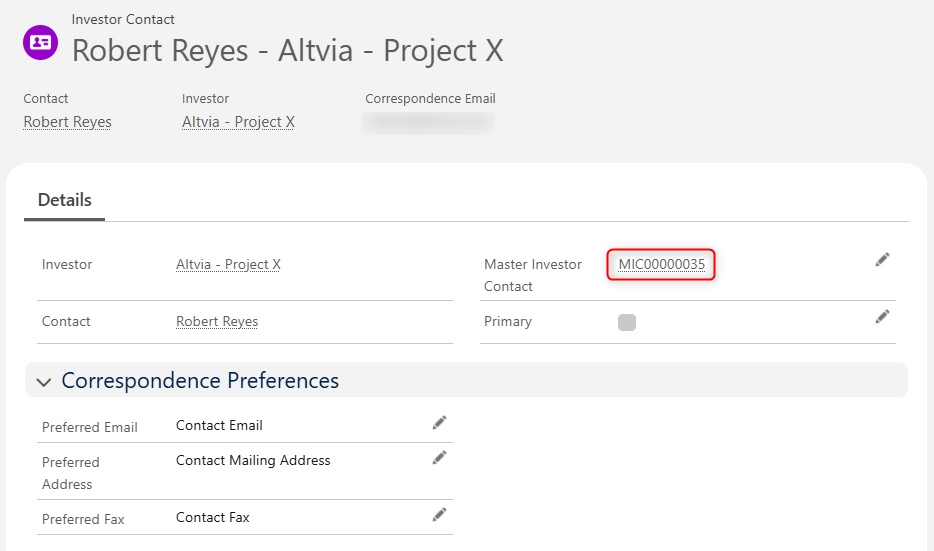The width and height of the screenshot is (934, 551).
Task: Edit the Primary field pencil icon
Action: point(882,317)
